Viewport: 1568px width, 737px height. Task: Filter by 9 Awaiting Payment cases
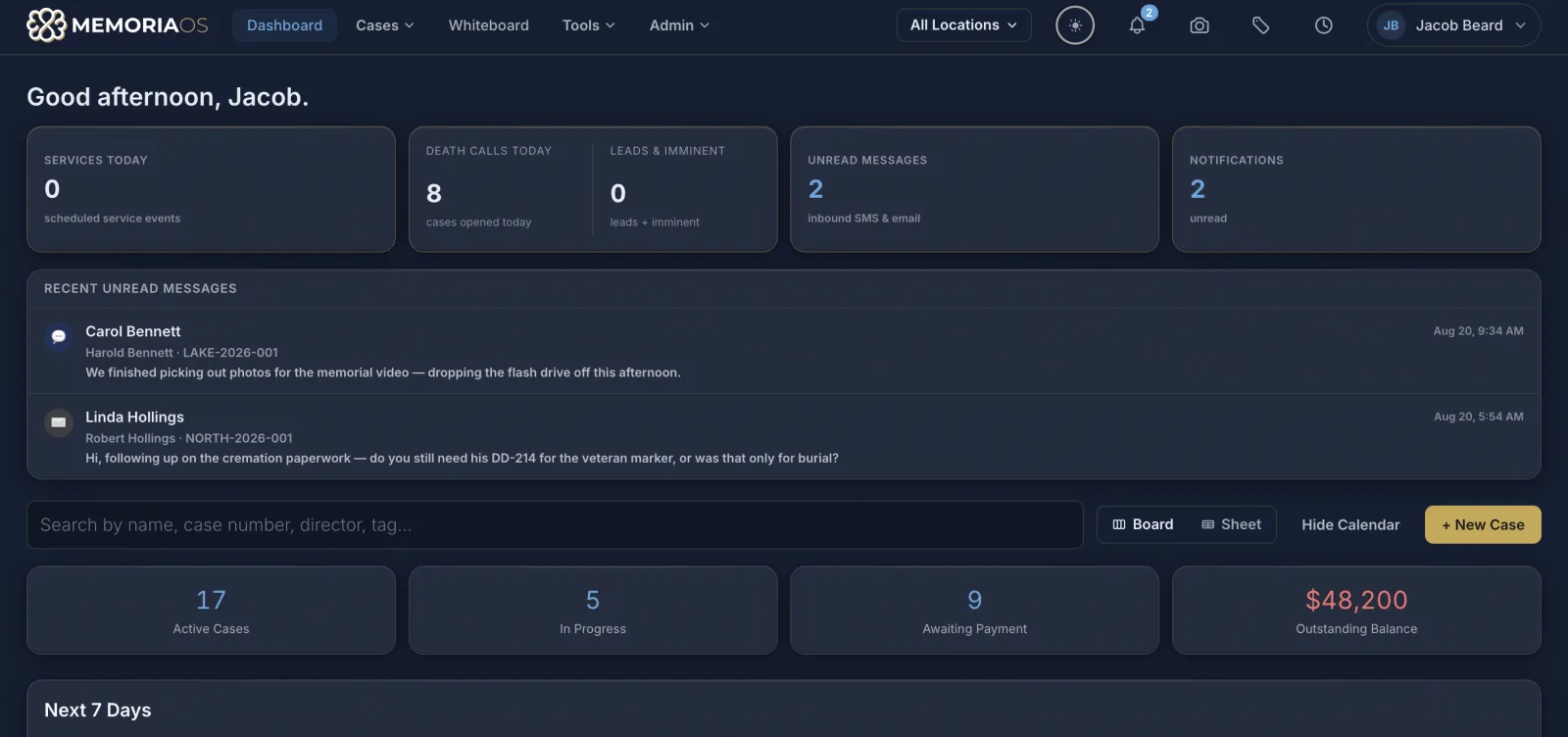[974, 610]
